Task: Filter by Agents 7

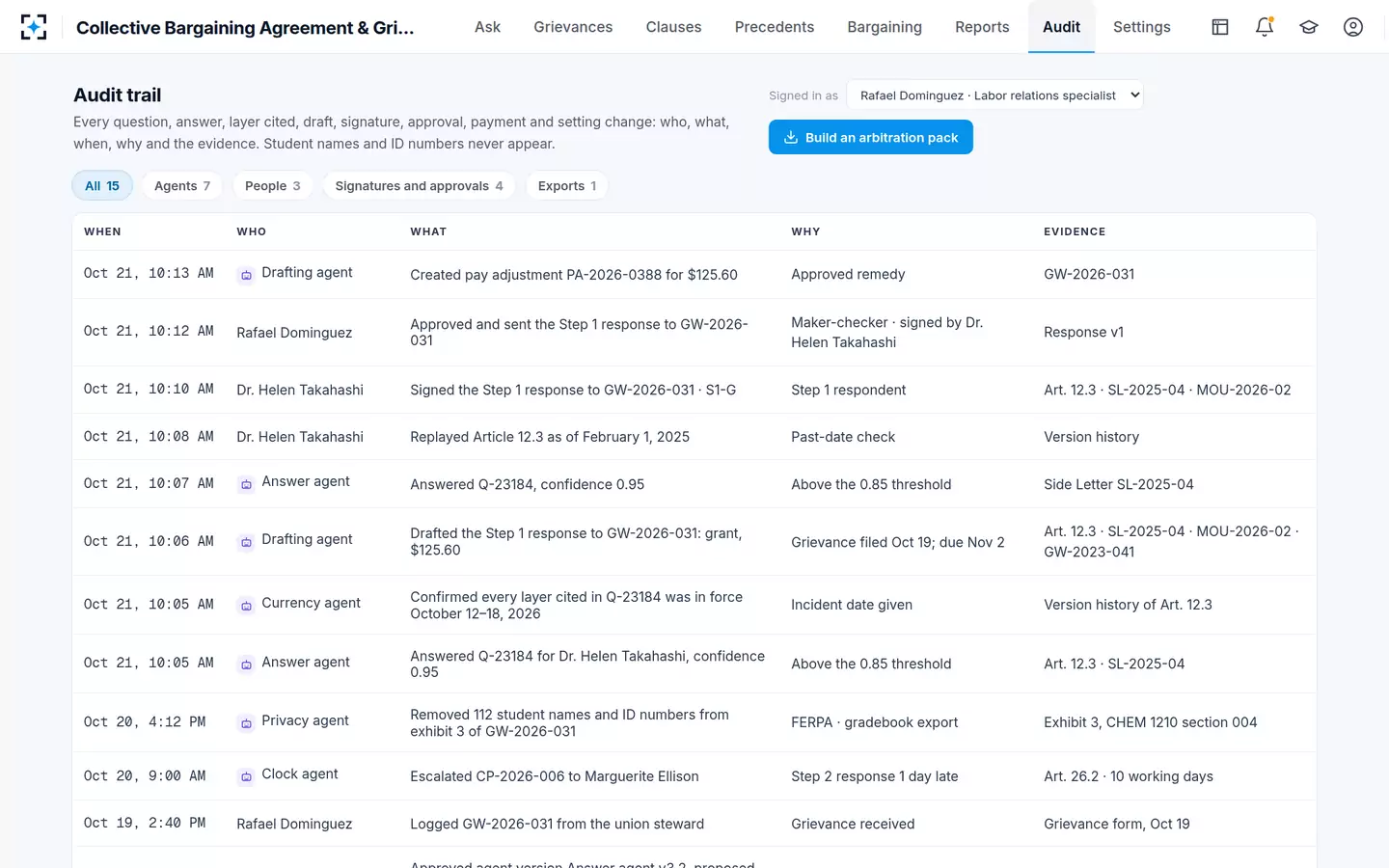Action: 182,185
